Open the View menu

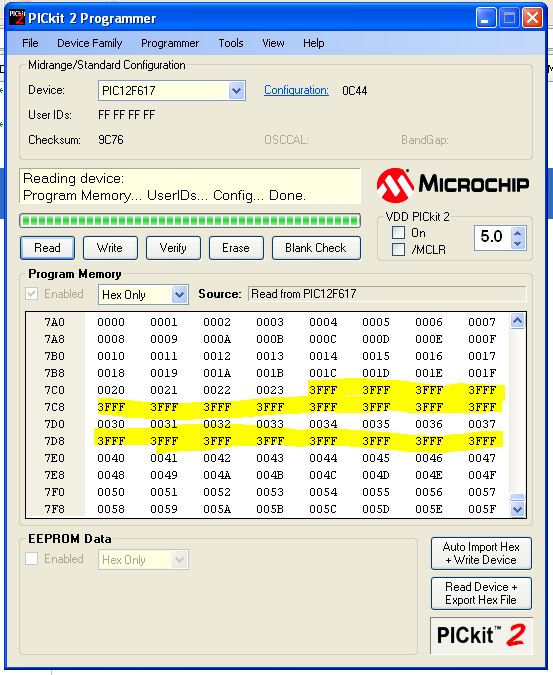click(x=273, y=43)
